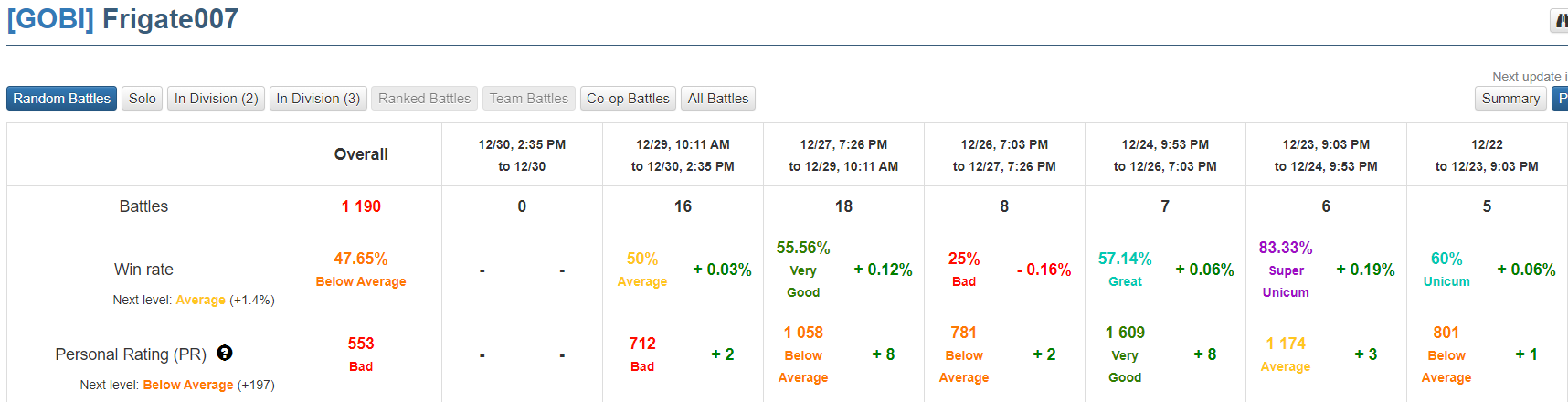The height and width of the screenshot is (402, 1568).
Task: Click the overall Personal Rating 553 value
Action: (x=361, y=344)
